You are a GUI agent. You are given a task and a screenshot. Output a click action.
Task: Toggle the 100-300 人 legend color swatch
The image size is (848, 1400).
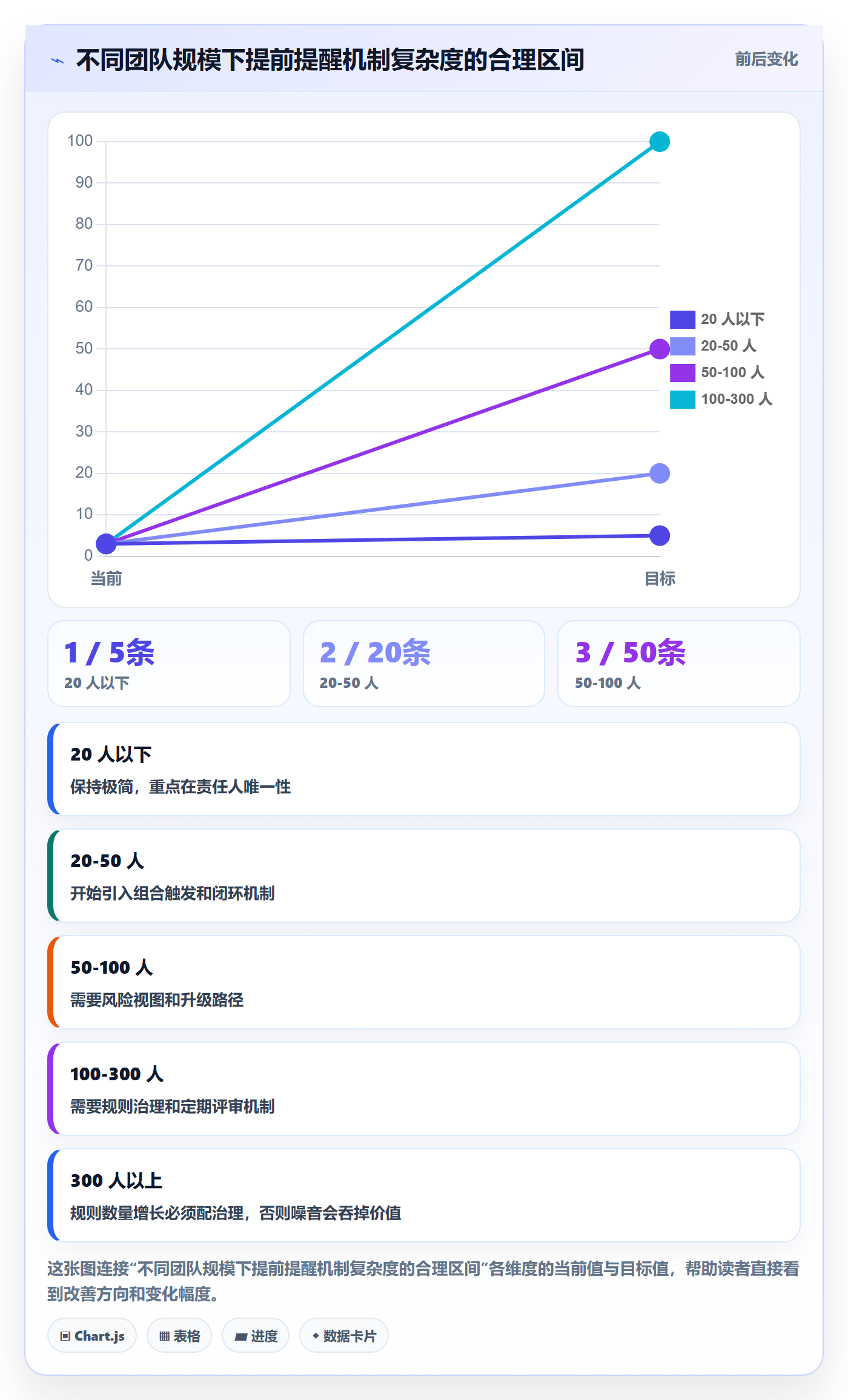682,399
